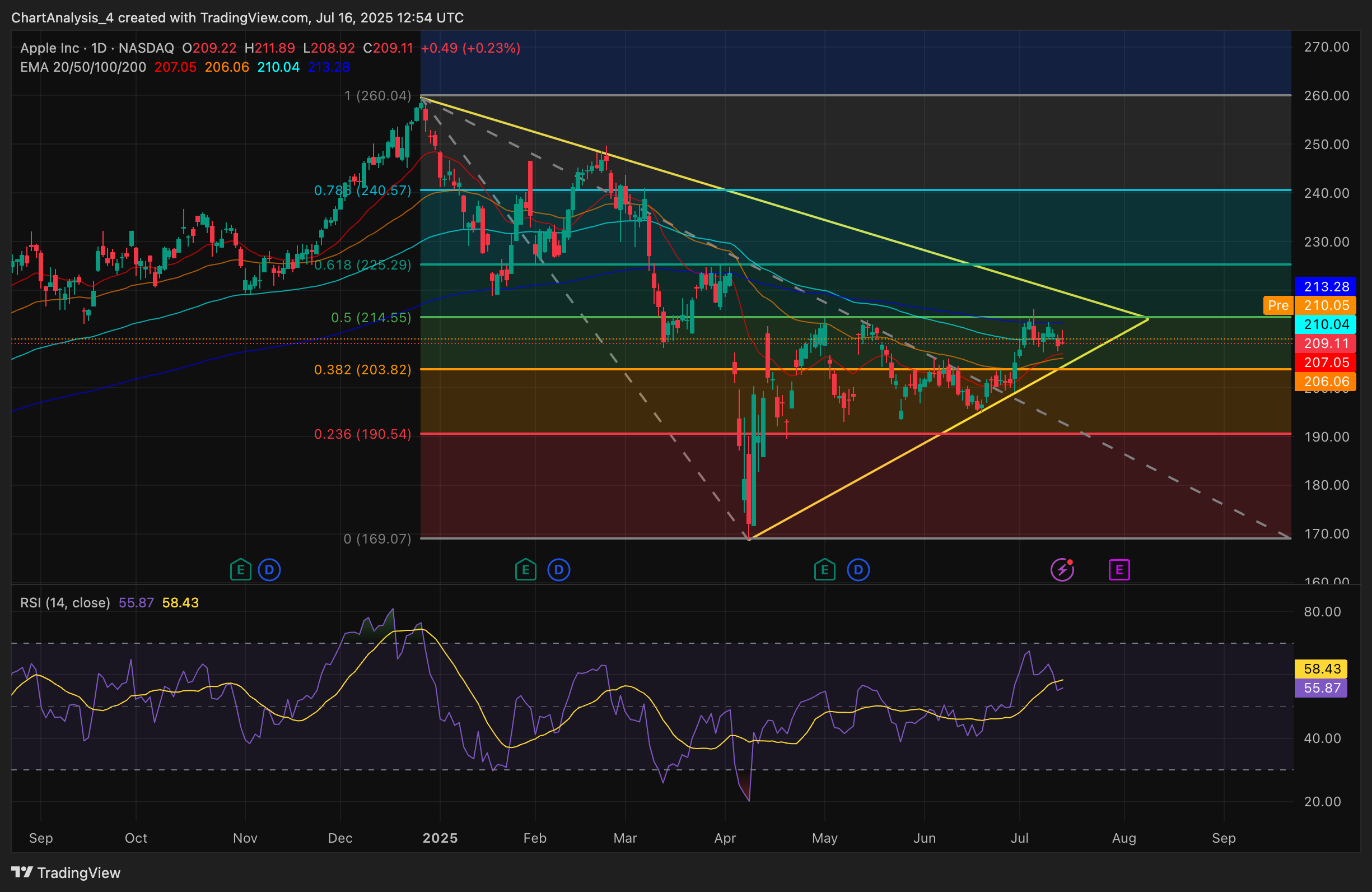Click the 213.28 EMA 200 price tag

coord(1326,286)
